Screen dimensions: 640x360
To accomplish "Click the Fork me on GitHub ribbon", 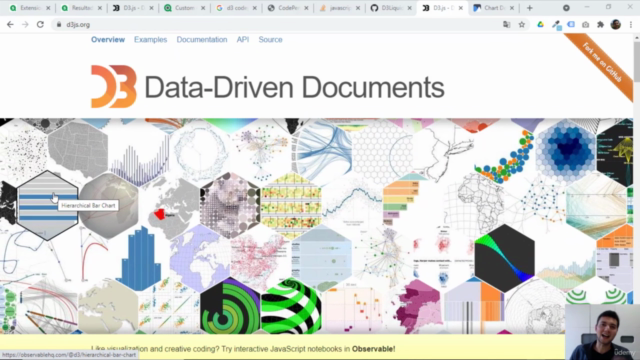I will [601, 64].
